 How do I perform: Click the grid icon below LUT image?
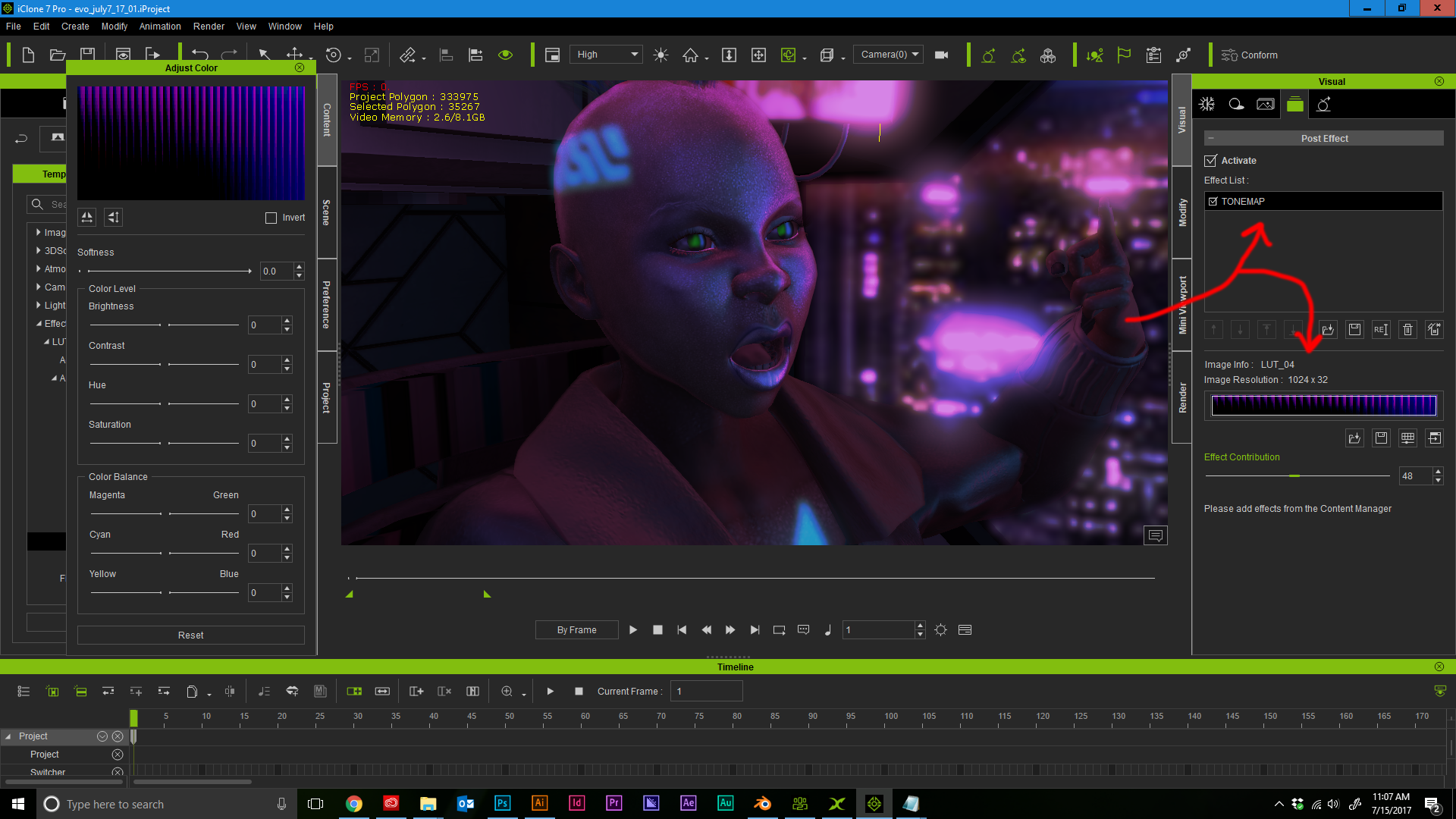click(1408, 438)
